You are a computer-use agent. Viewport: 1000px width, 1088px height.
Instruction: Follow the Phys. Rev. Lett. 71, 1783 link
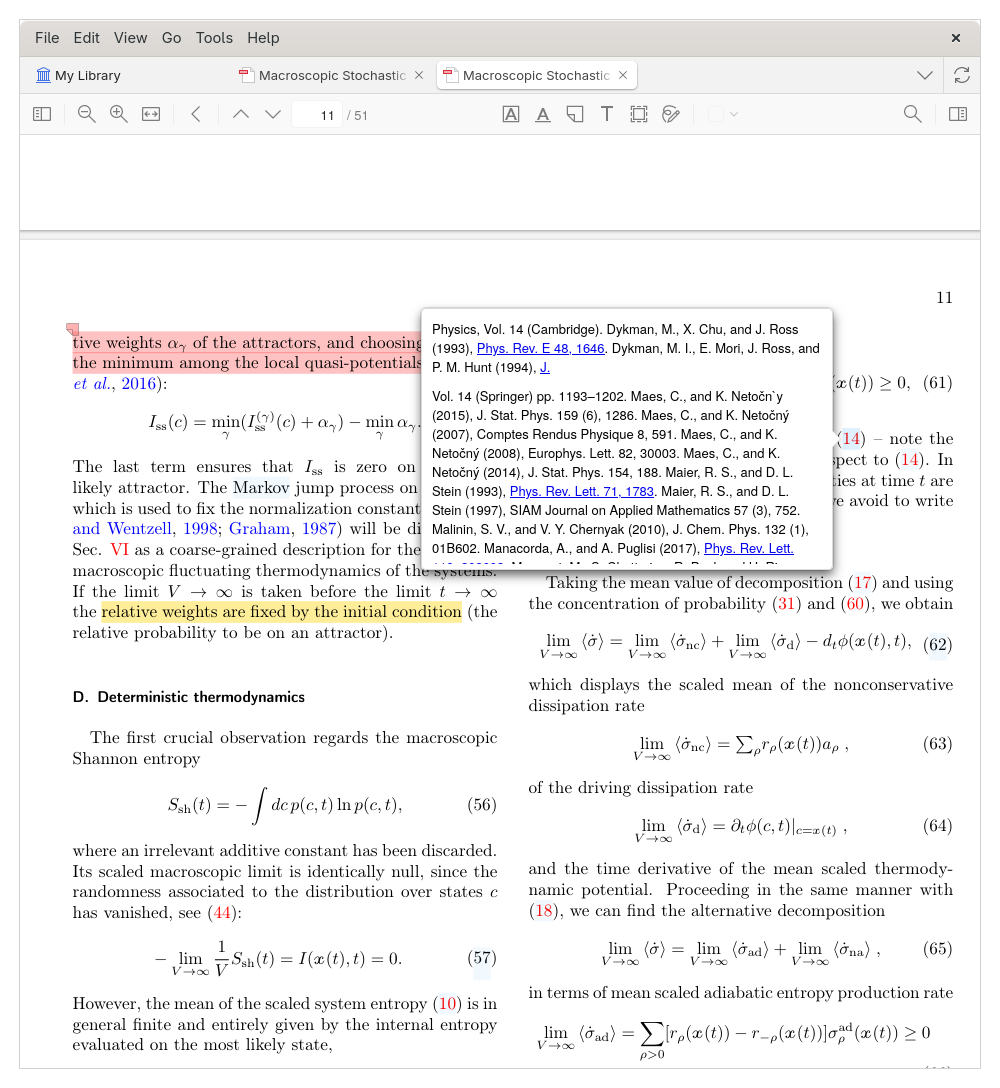pos(582,492)
